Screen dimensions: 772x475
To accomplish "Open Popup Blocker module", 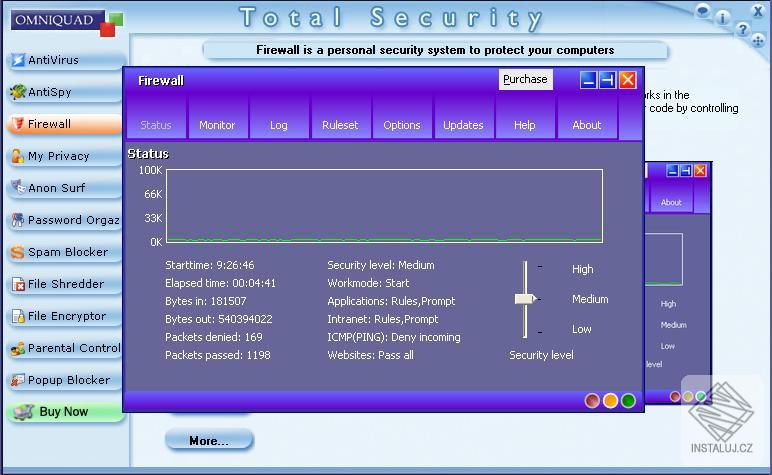I will pyautogui.click(x=65, y=380).
